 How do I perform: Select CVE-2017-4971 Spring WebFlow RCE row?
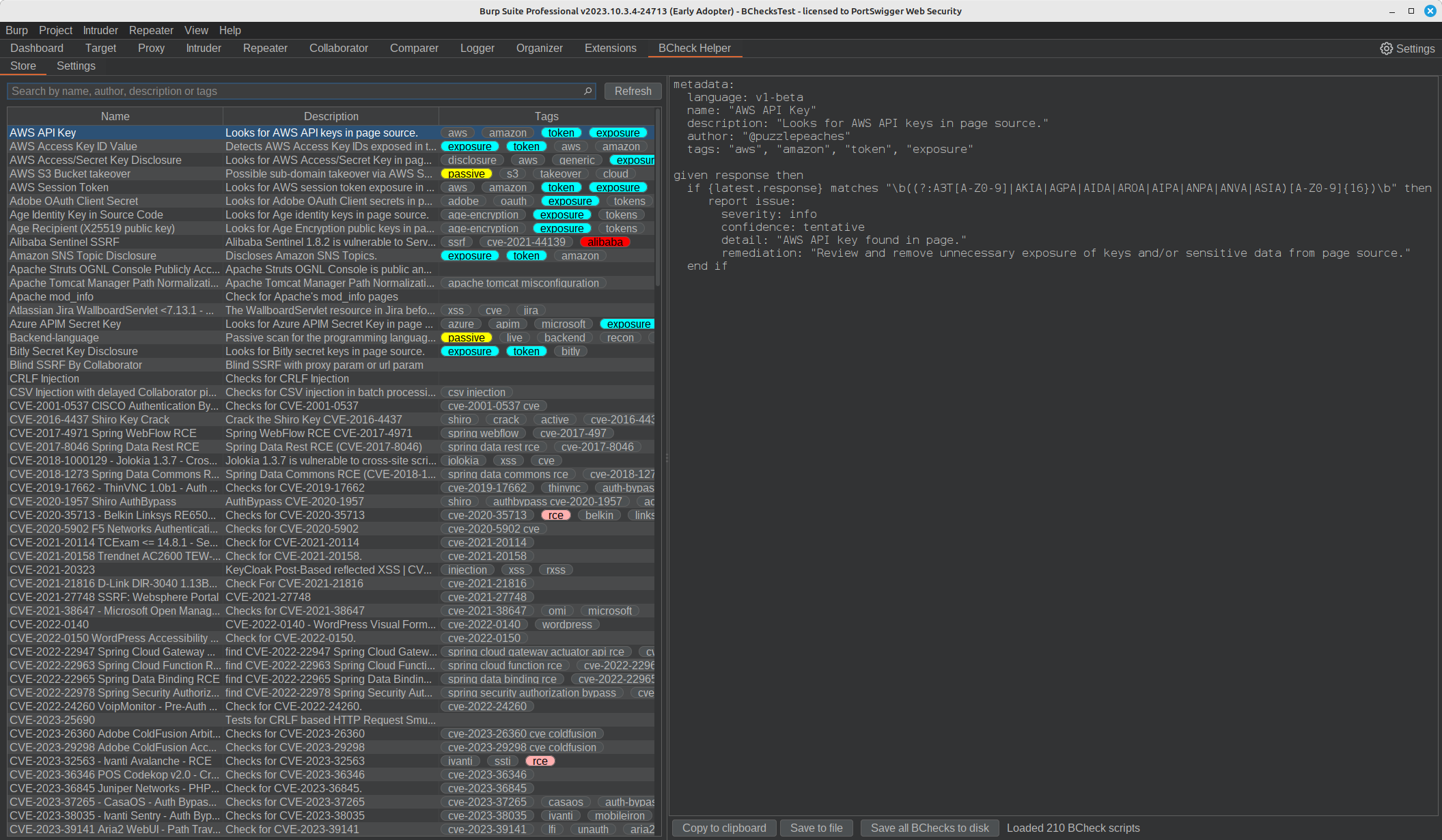331,433
